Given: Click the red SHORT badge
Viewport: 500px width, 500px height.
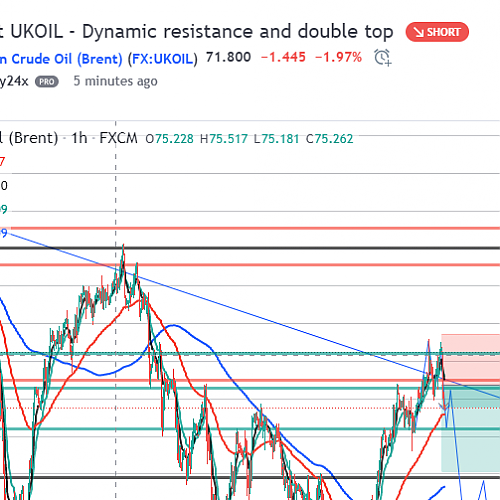Looking at the screenshot, I should [437, 32].
